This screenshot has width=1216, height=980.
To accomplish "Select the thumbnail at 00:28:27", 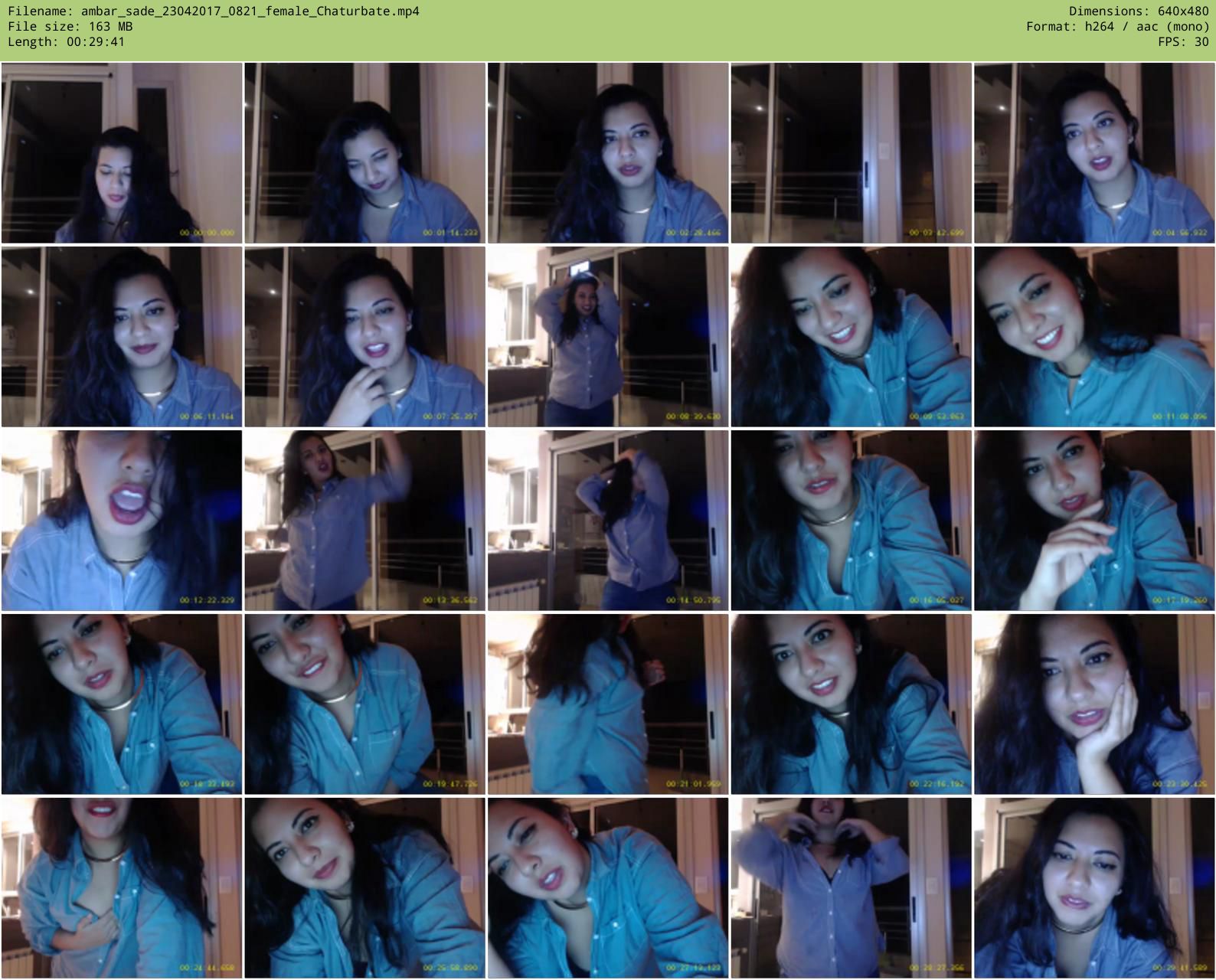I will pyautogui.click(x=851, y=888).
